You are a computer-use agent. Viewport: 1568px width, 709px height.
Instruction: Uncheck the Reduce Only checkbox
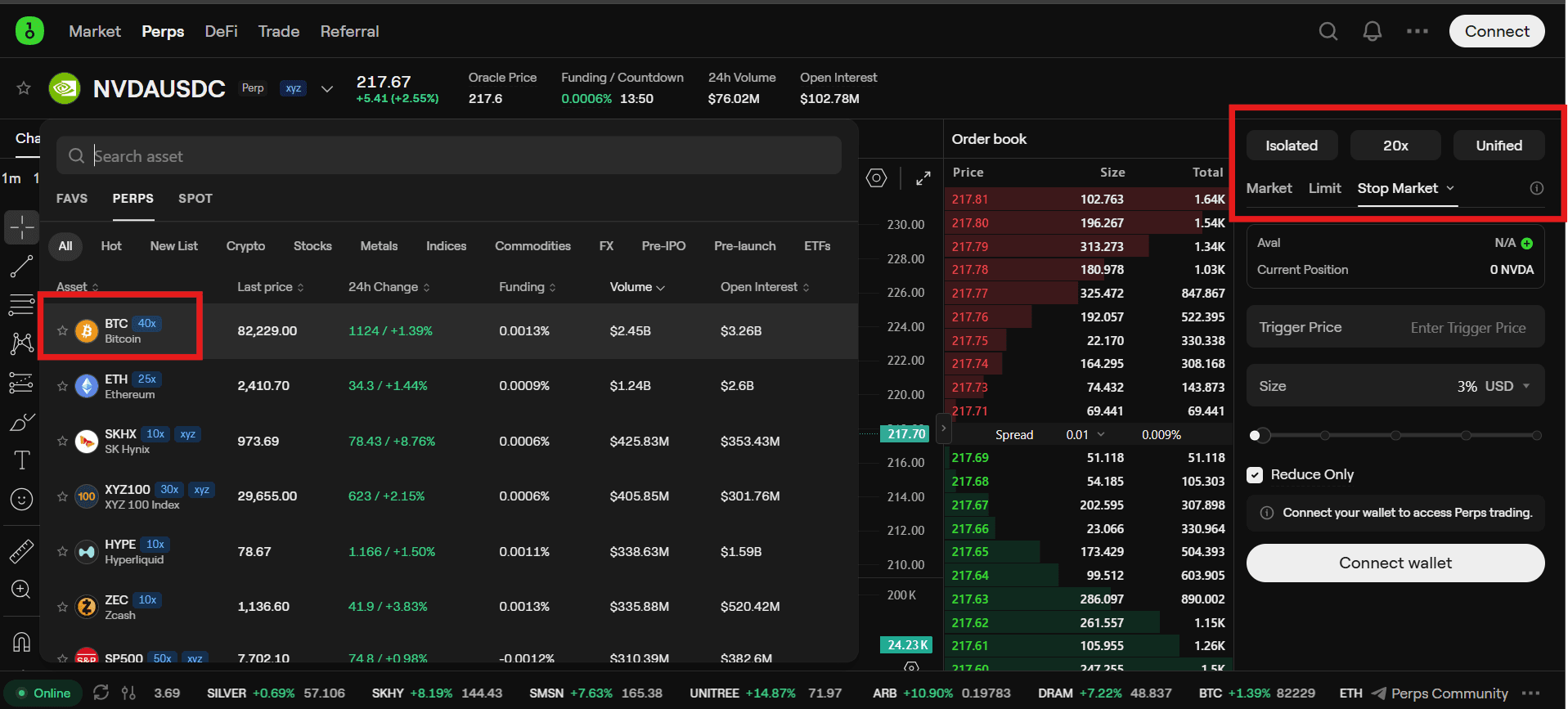(1255, 475)
